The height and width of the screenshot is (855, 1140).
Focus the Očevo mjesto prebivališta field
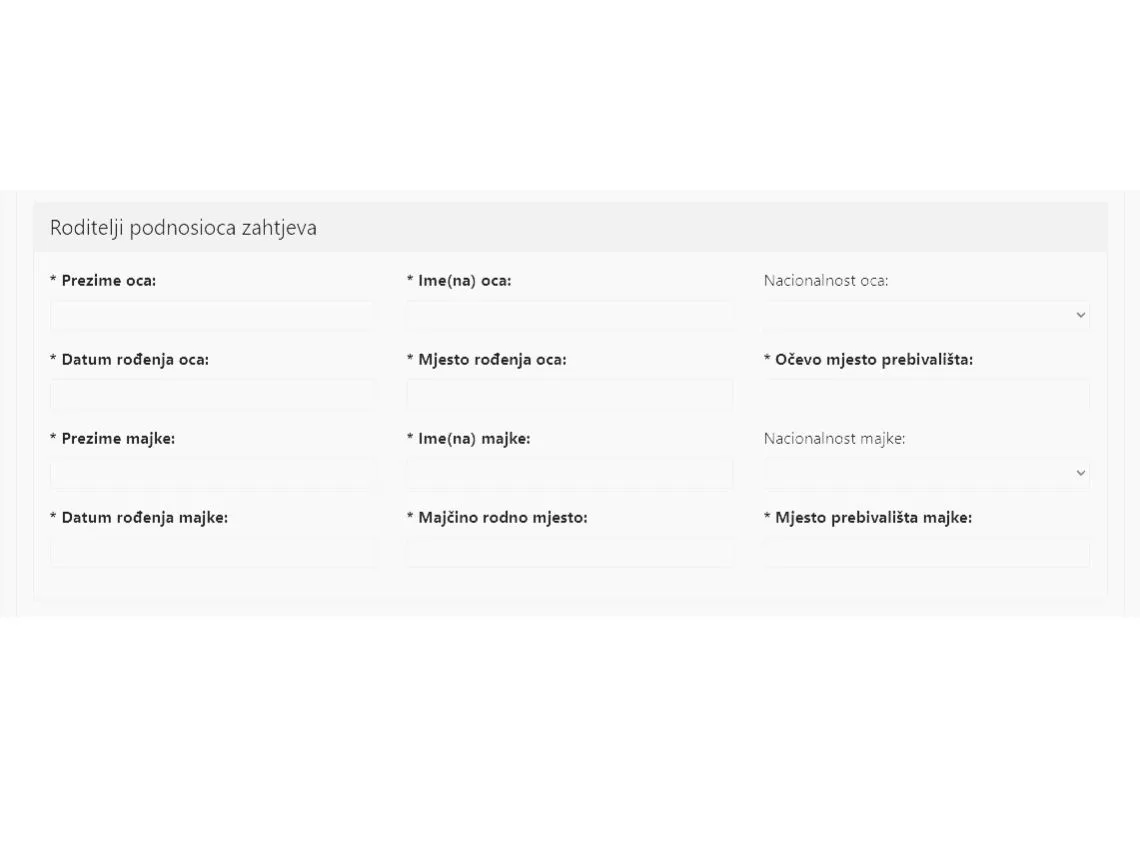pos(926,394)
